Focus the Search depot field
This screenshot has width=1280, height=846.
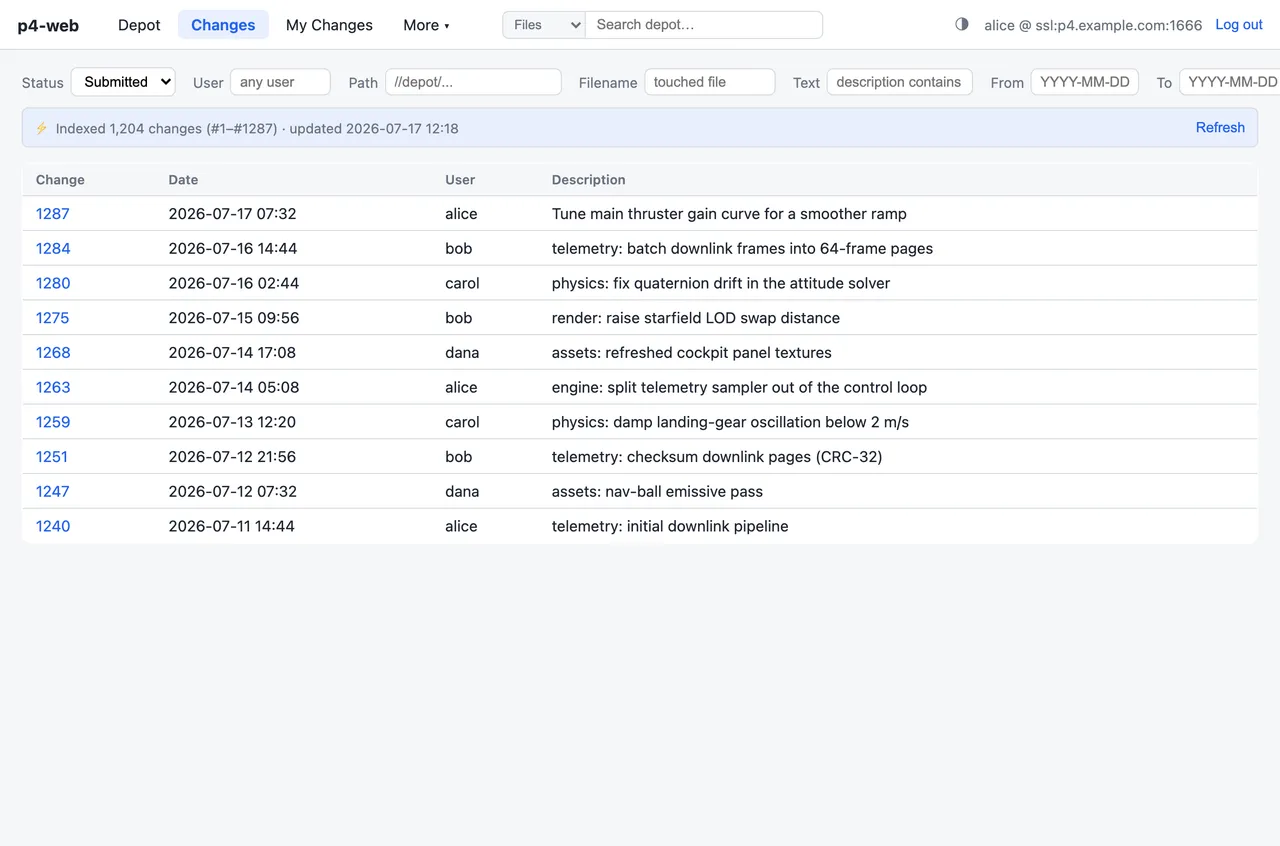click(704, 25)
